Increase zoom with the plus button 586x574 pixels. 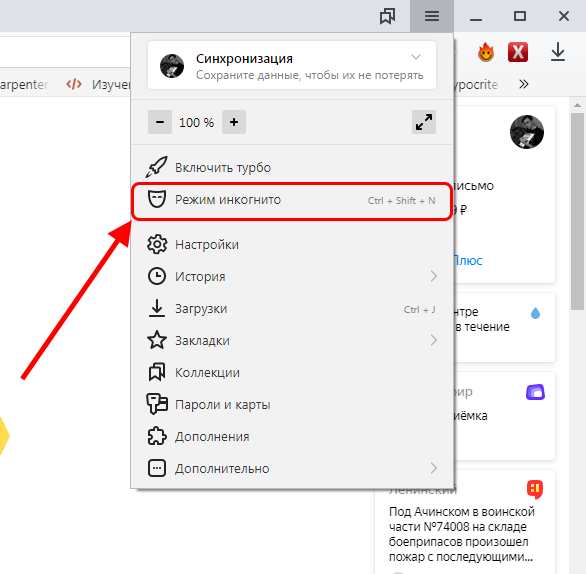[234, 122]
